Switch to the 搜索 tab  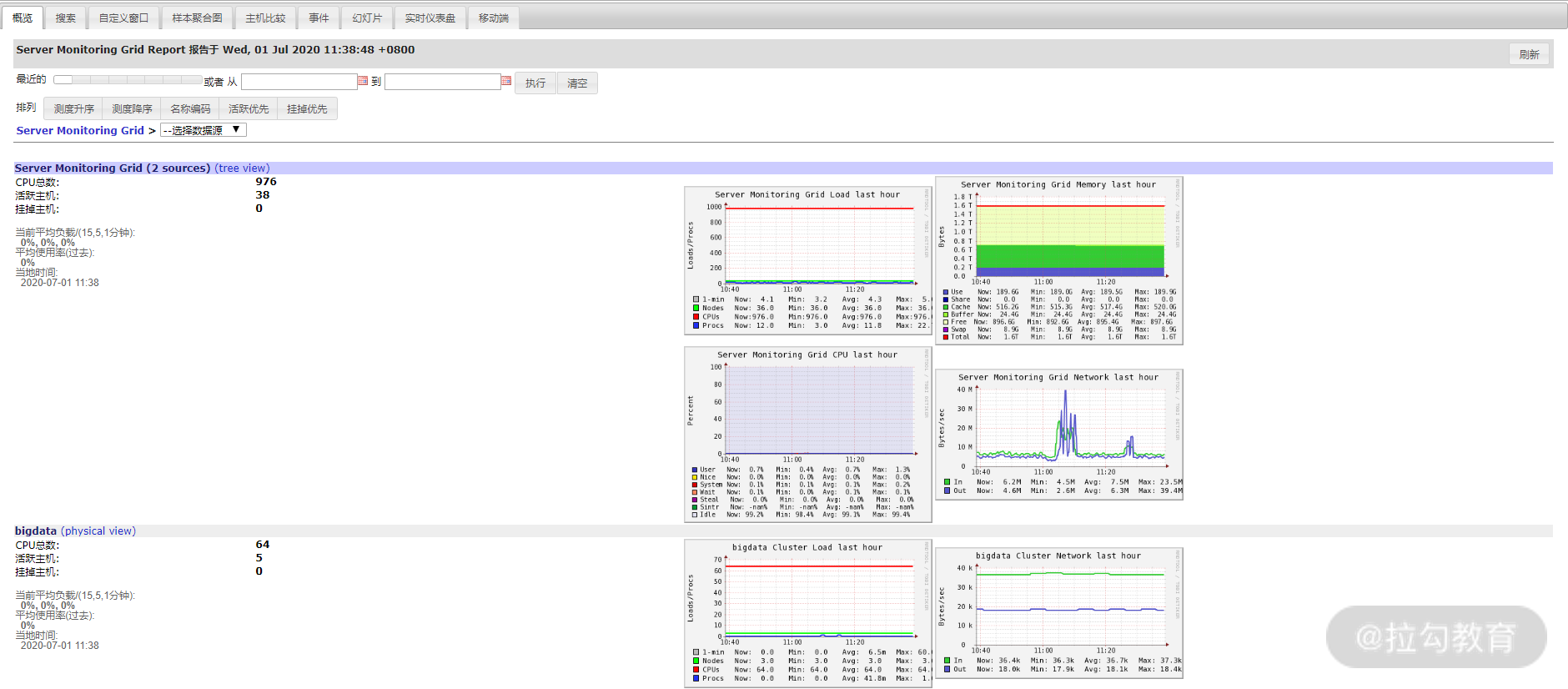66,18
